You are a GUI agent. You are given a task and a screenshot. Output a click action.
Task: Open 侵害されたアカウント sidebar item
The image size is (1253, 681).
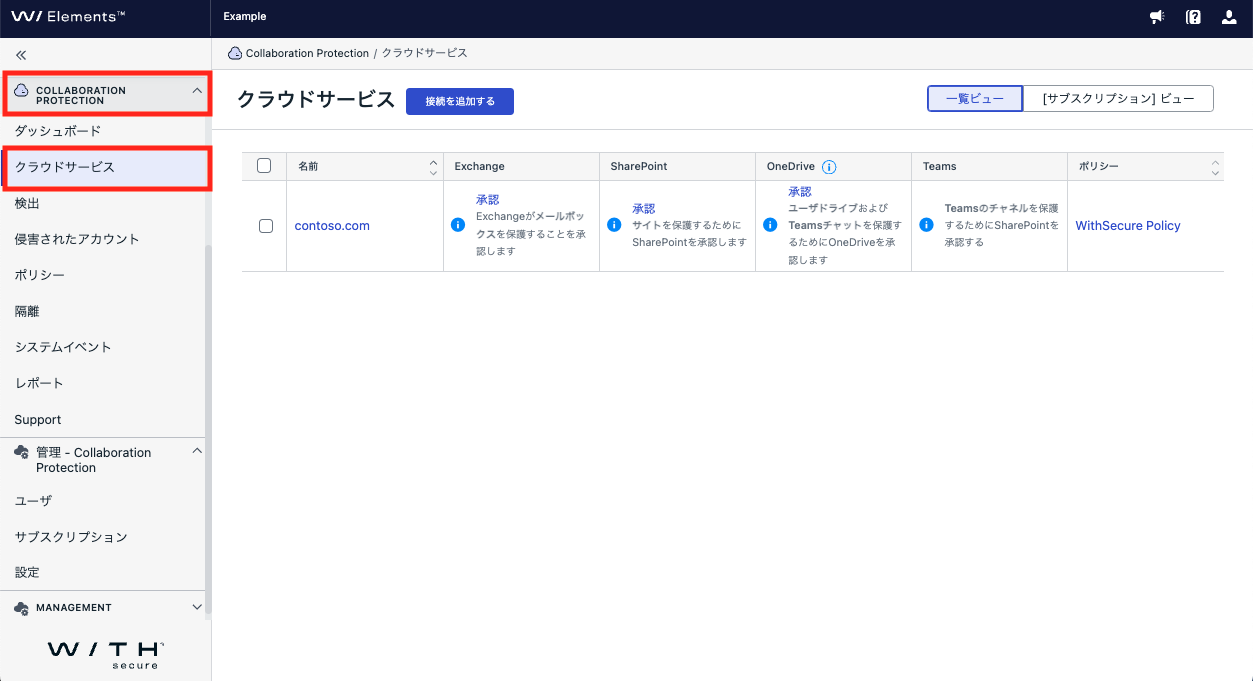[77, 239]
